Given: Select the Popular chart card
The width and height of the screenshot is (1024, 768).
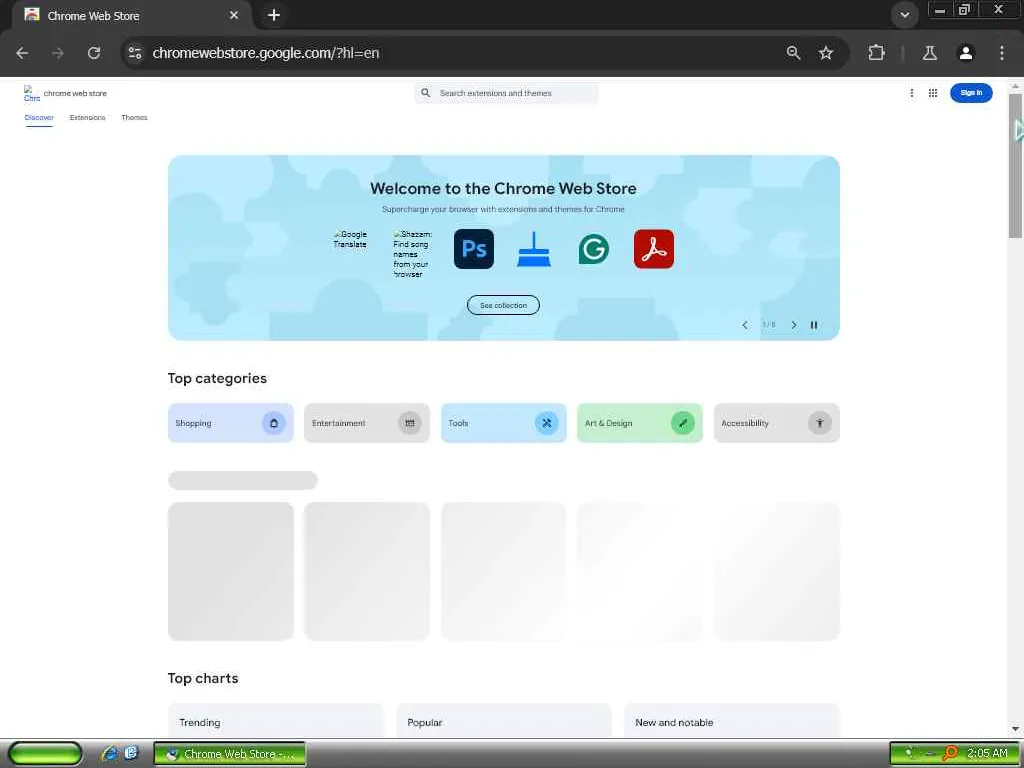Looking at the screenshot, I should coord(504,721).
